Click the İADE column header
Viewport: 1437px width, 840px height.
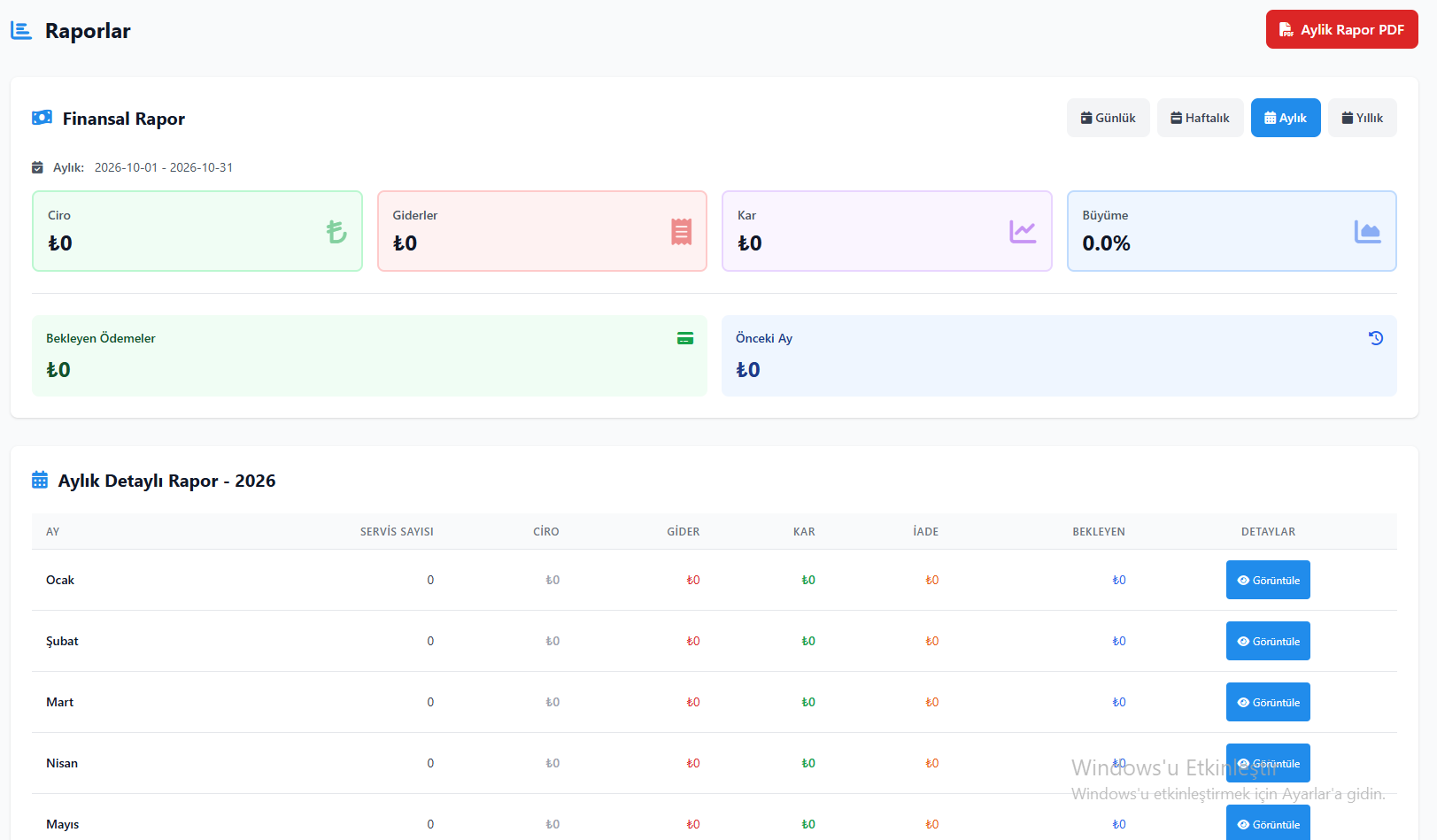925,532
